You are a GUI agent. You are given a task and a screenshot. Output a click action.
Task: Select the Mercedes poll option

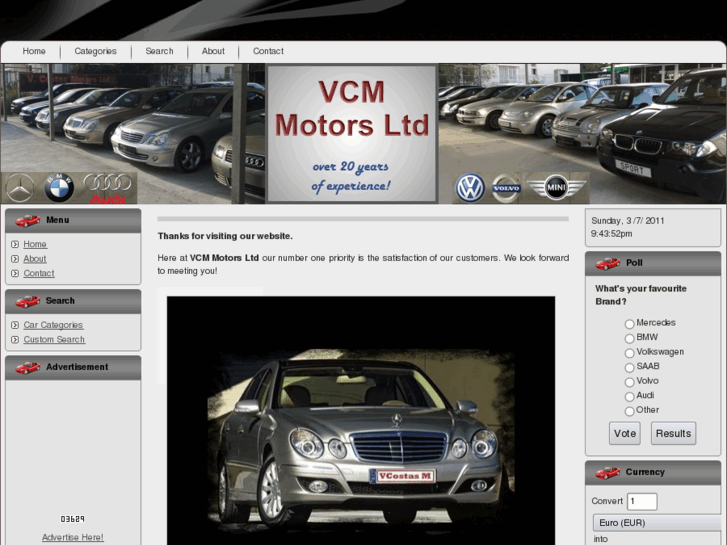629,324
